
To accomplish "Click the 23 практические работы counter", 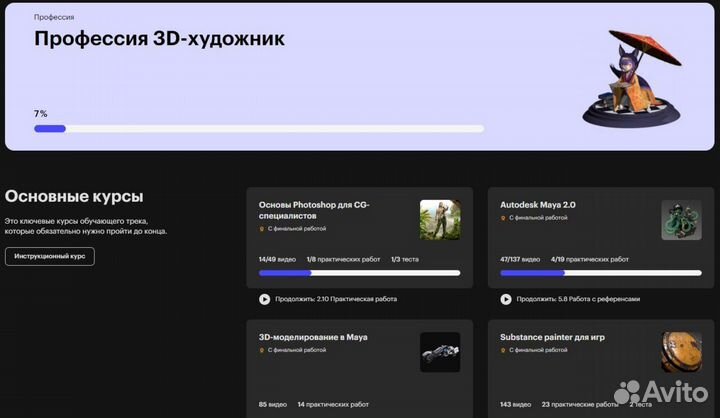I will point(580,404).
